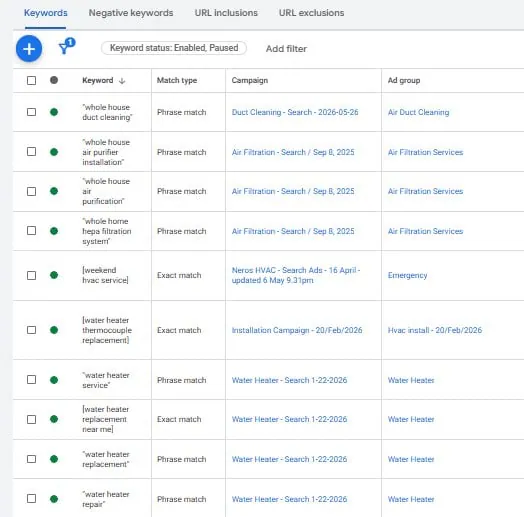
Task: Open Air Filtration campaign for hepa filtration row
Action: (293, 231)
